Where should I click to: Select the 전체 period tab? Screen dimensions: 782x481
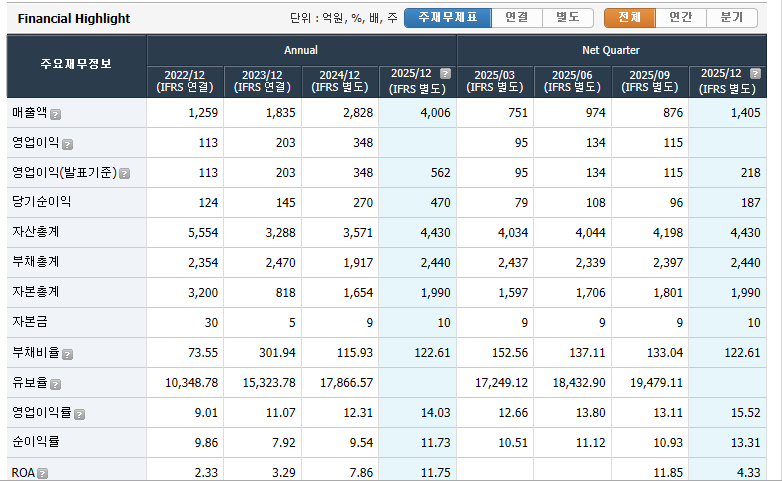[629, 18]
